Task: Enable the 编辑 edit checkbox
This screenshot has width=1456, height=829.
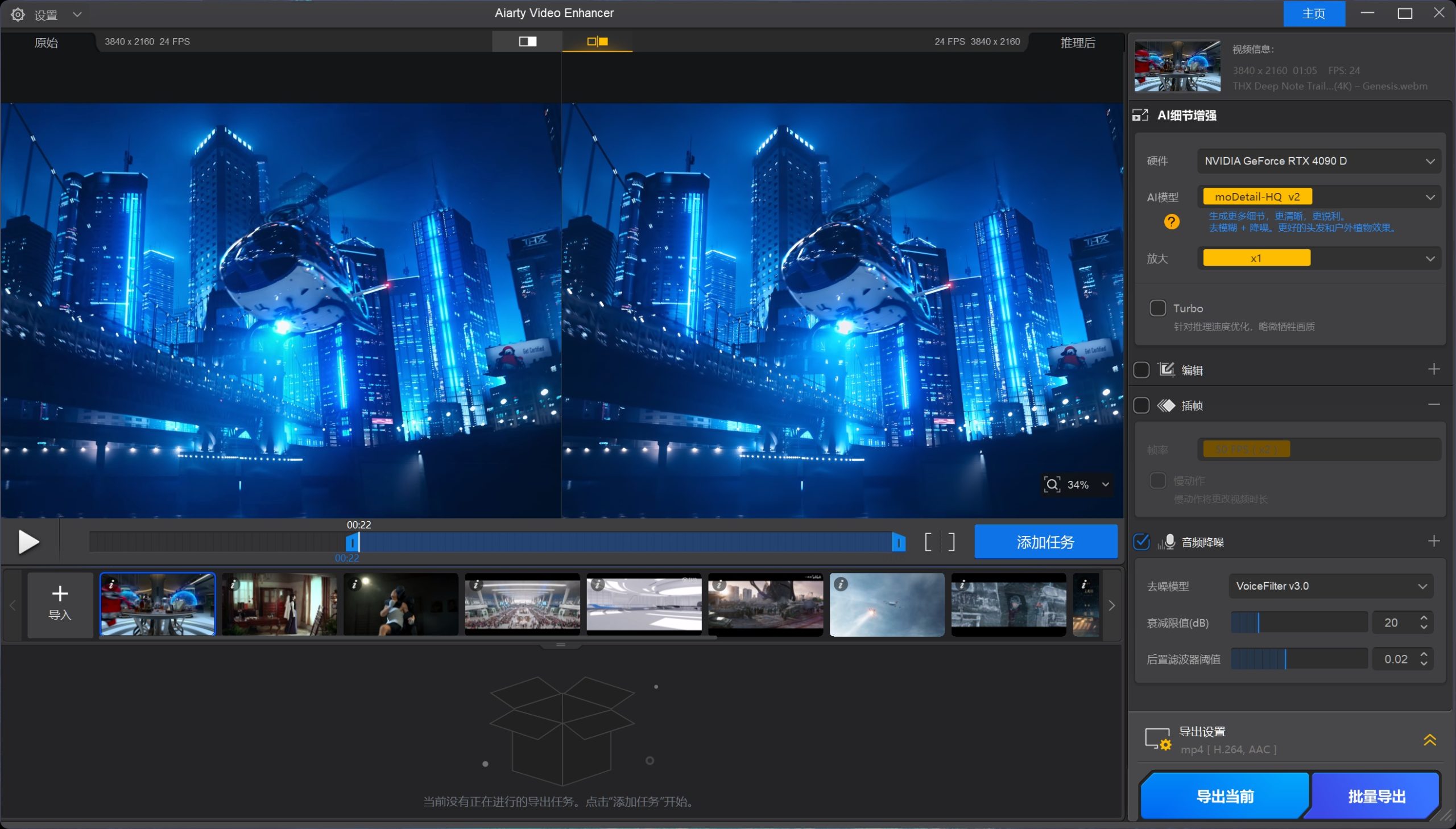Action: coord(1141,369)
